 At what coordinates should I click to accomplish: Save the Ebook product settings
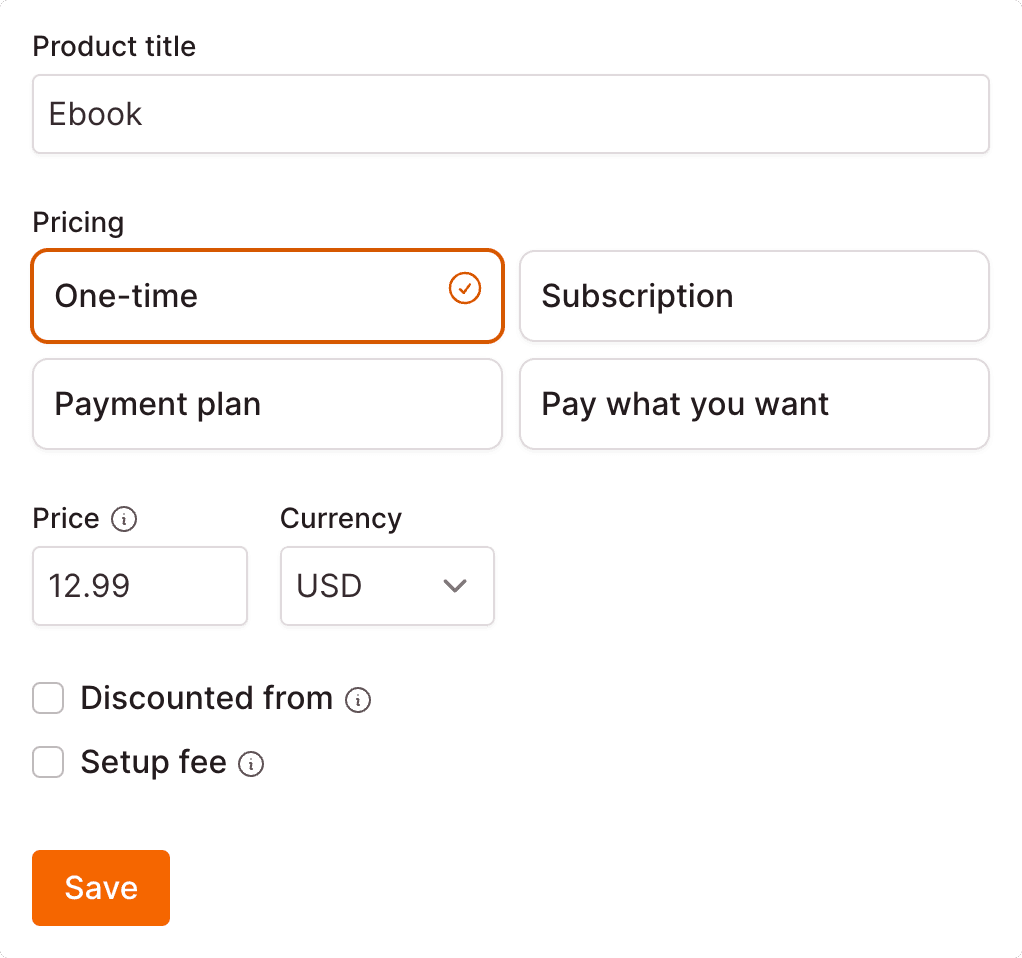pyautogui.click(x=100, y=887)
